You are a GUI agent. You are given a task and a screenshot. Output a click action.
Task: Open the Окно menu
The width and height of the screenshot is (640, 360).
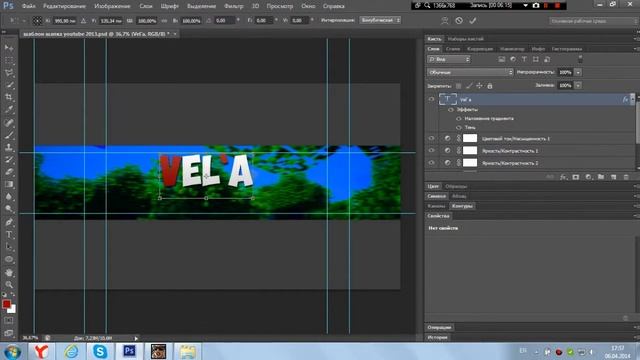(308, 6)
